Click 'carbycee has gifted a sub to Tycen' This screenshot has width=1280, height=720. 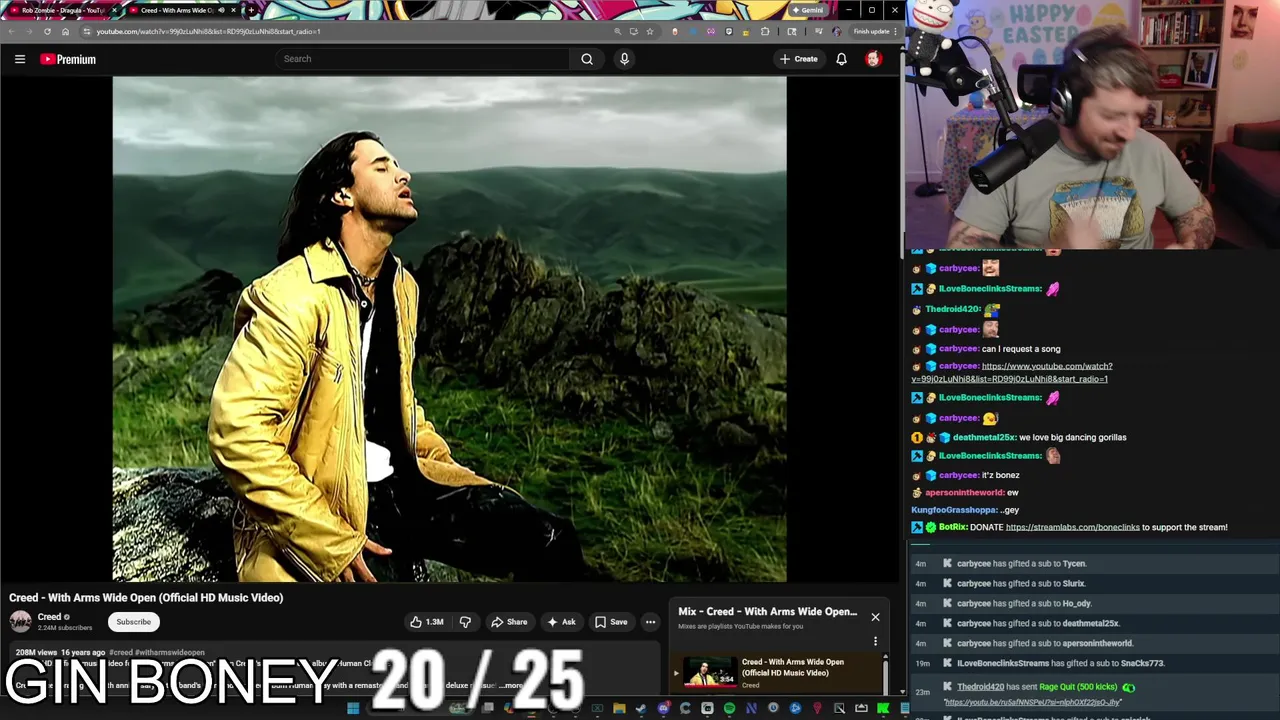point(1021,563)
